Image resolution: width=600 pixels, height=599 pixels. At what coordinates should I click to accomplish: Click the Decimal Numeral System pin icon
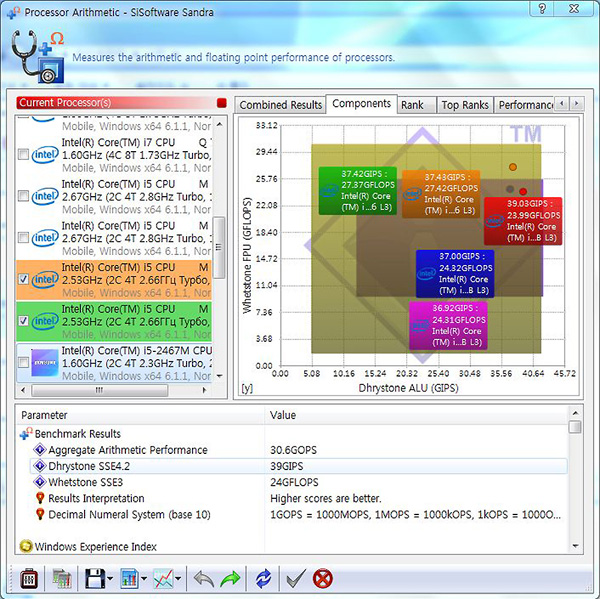(40, 514)
